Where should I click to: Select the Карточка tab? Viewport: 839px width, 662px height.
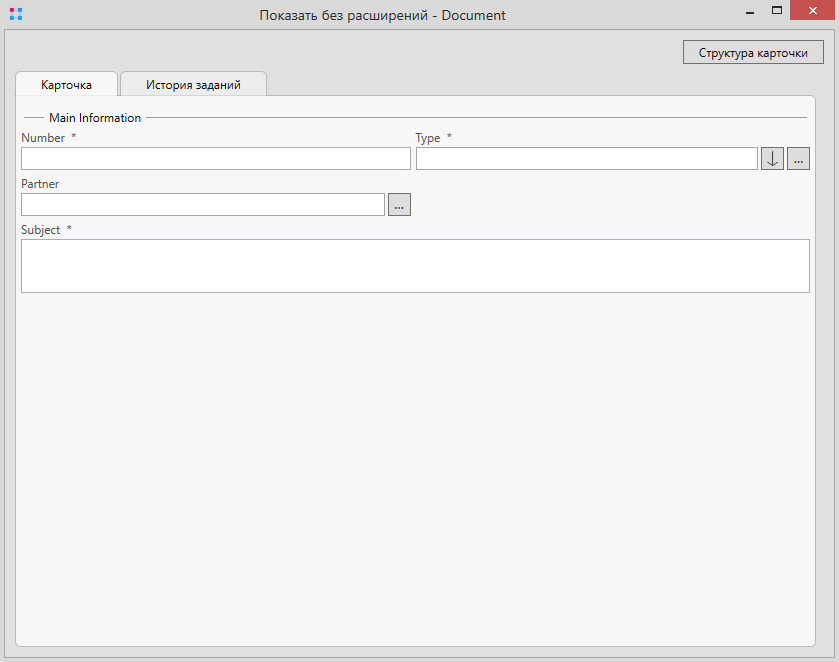(66, 85)
